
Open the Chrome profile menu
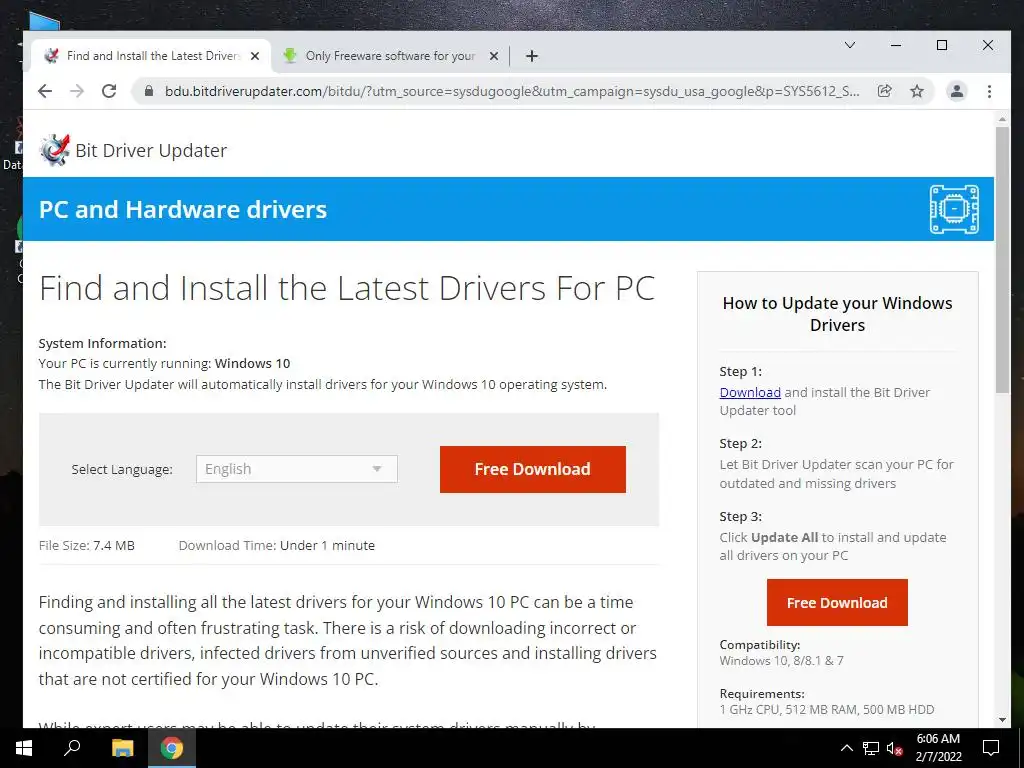957,91
